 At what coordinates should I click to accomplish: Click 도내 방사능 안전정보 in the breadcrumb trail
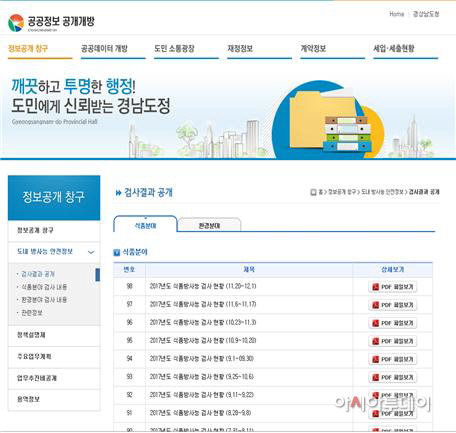pyautogui.click(x=382, y=192)
